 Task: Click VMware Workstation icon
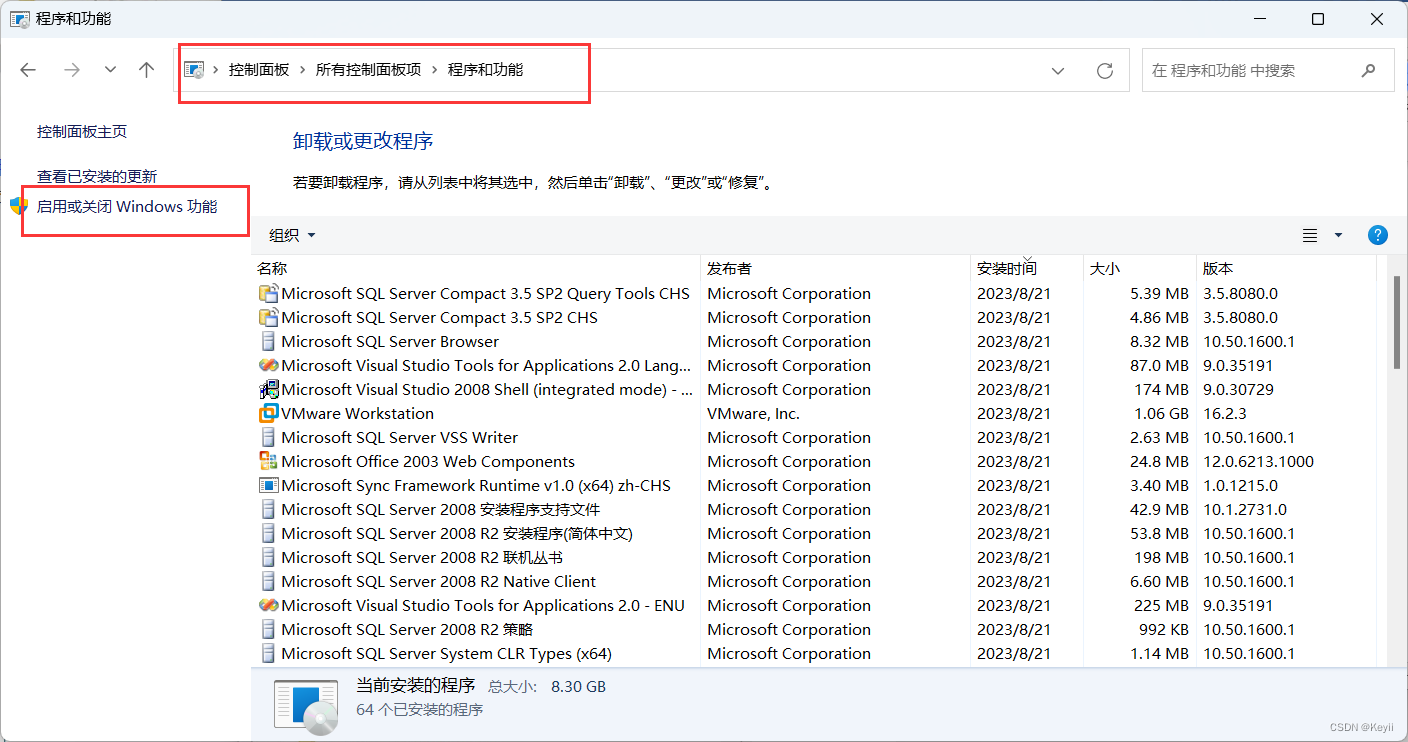pos(268,414)
